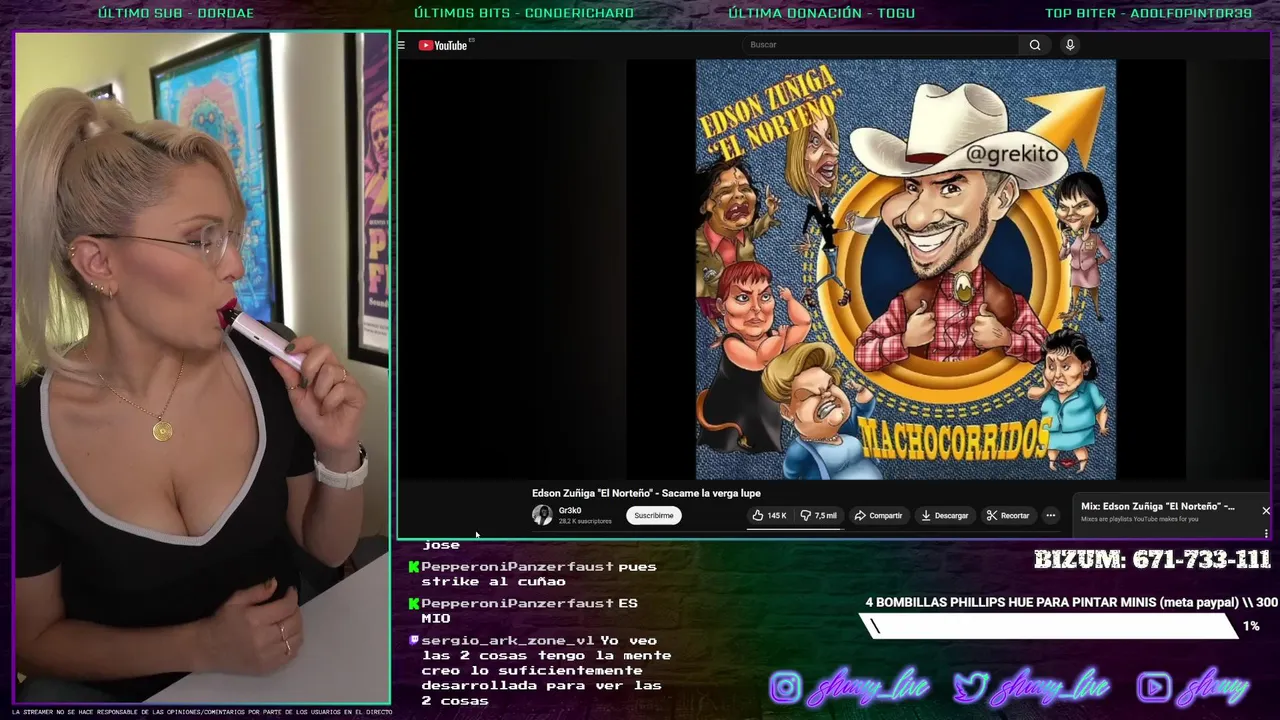1280x720 pixels.
Task: Click the Instagram icon in the overlay
Action: coord(785,688)
